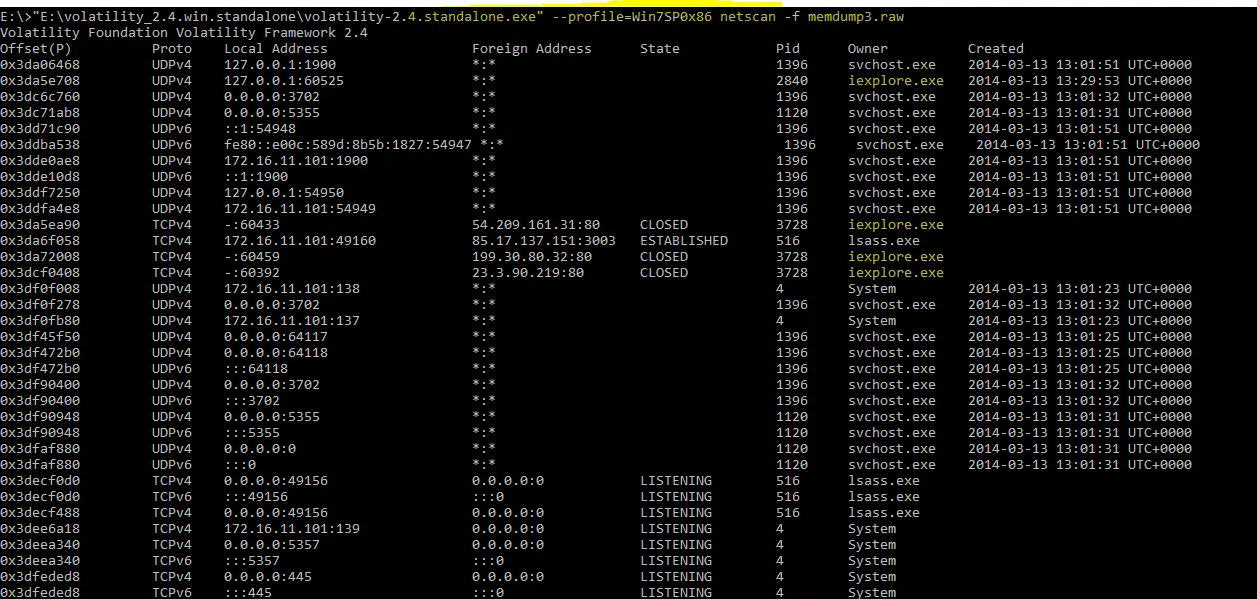This screenshot has width=1257, height=599.
Task: Select offset 0x3ddfa4e8
Action: [x=40, y=208]
